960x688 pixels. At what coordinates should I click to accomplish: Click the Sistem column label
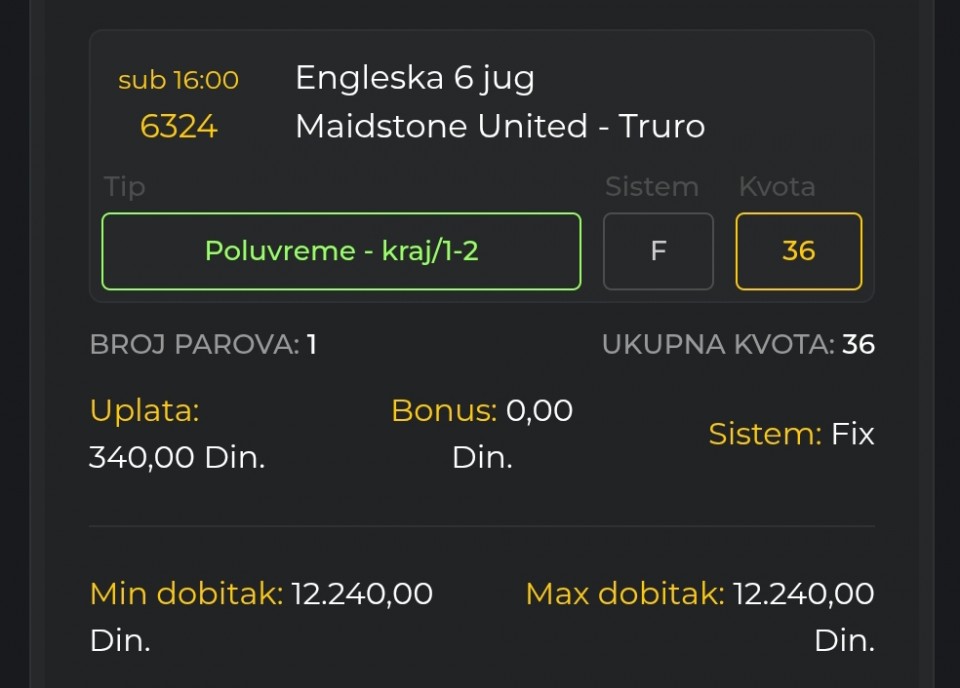tap(651, 187)
